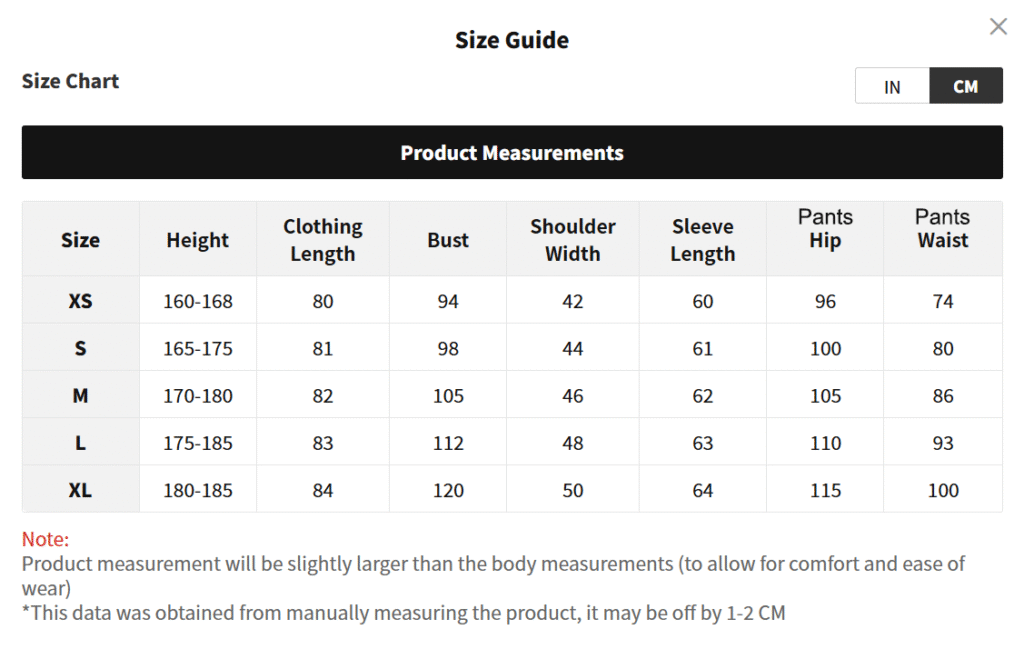Switch measurements to inches (IN)
The image size is (1024, 649).
[x=892, y=87]
